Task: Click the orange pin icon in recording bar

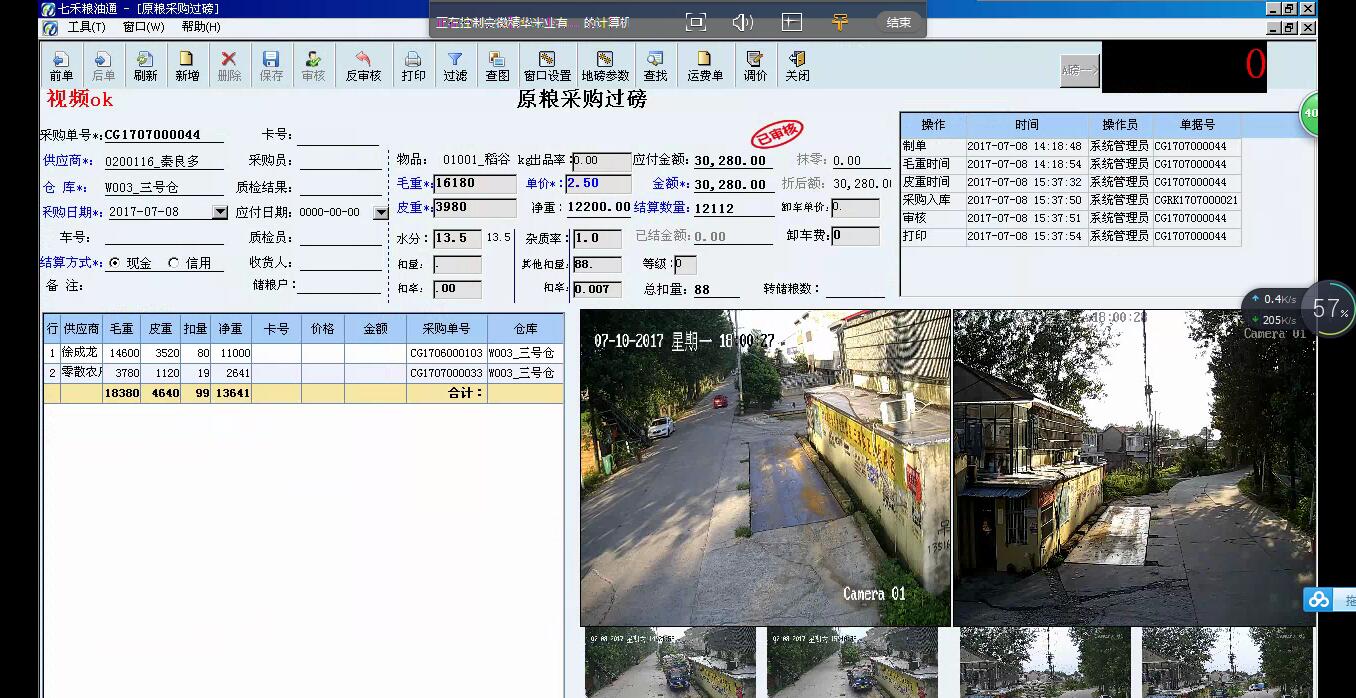Action: point(839,22)
